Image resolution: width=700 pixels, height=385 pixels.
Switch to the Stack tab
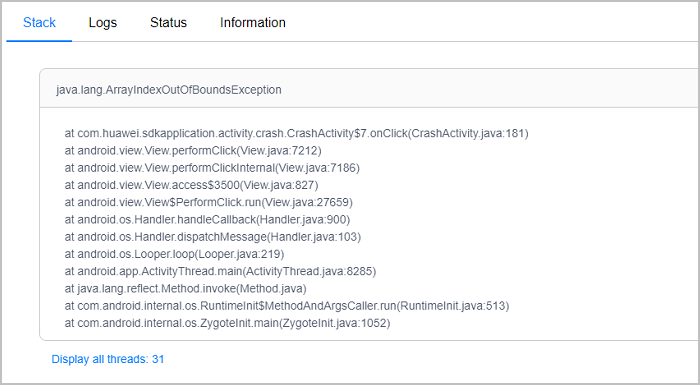point(39,22)
